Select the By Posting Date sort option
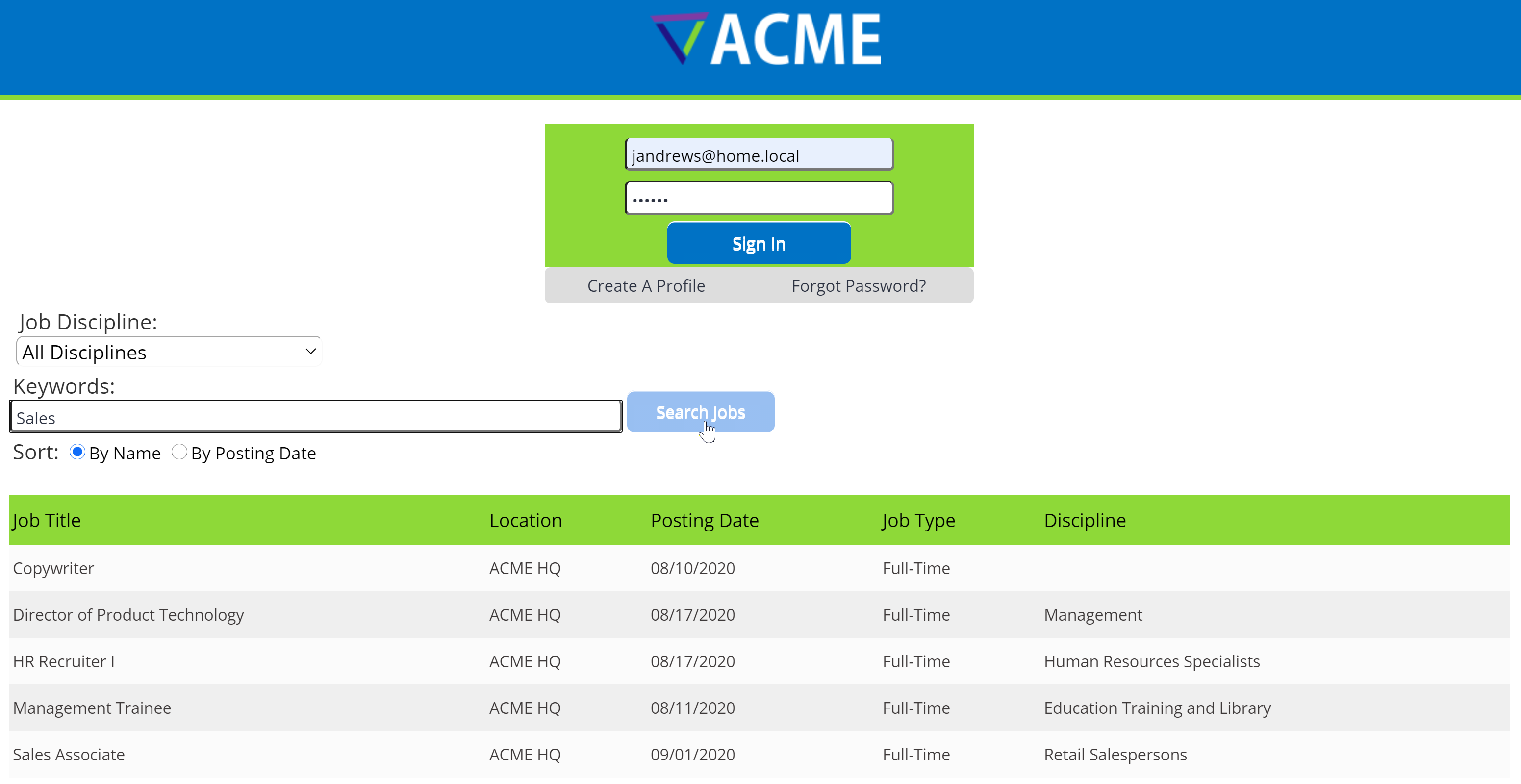 179,452
